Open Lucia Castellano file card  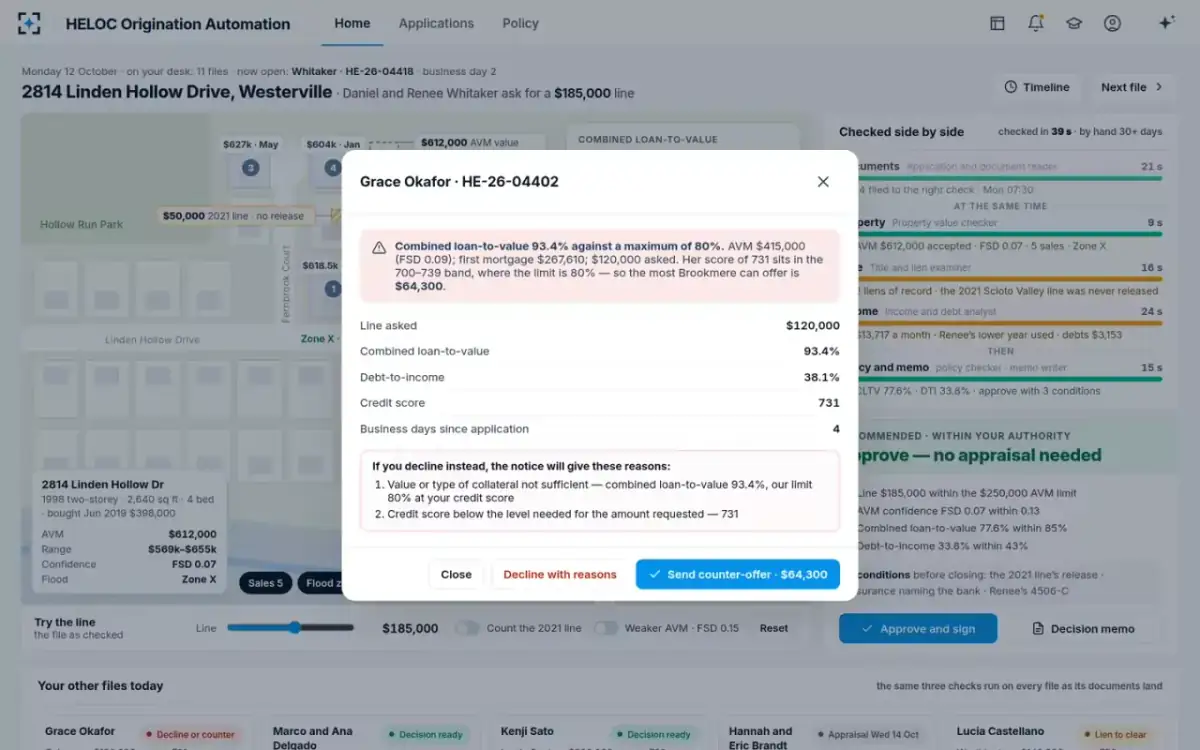(1057, 733)
